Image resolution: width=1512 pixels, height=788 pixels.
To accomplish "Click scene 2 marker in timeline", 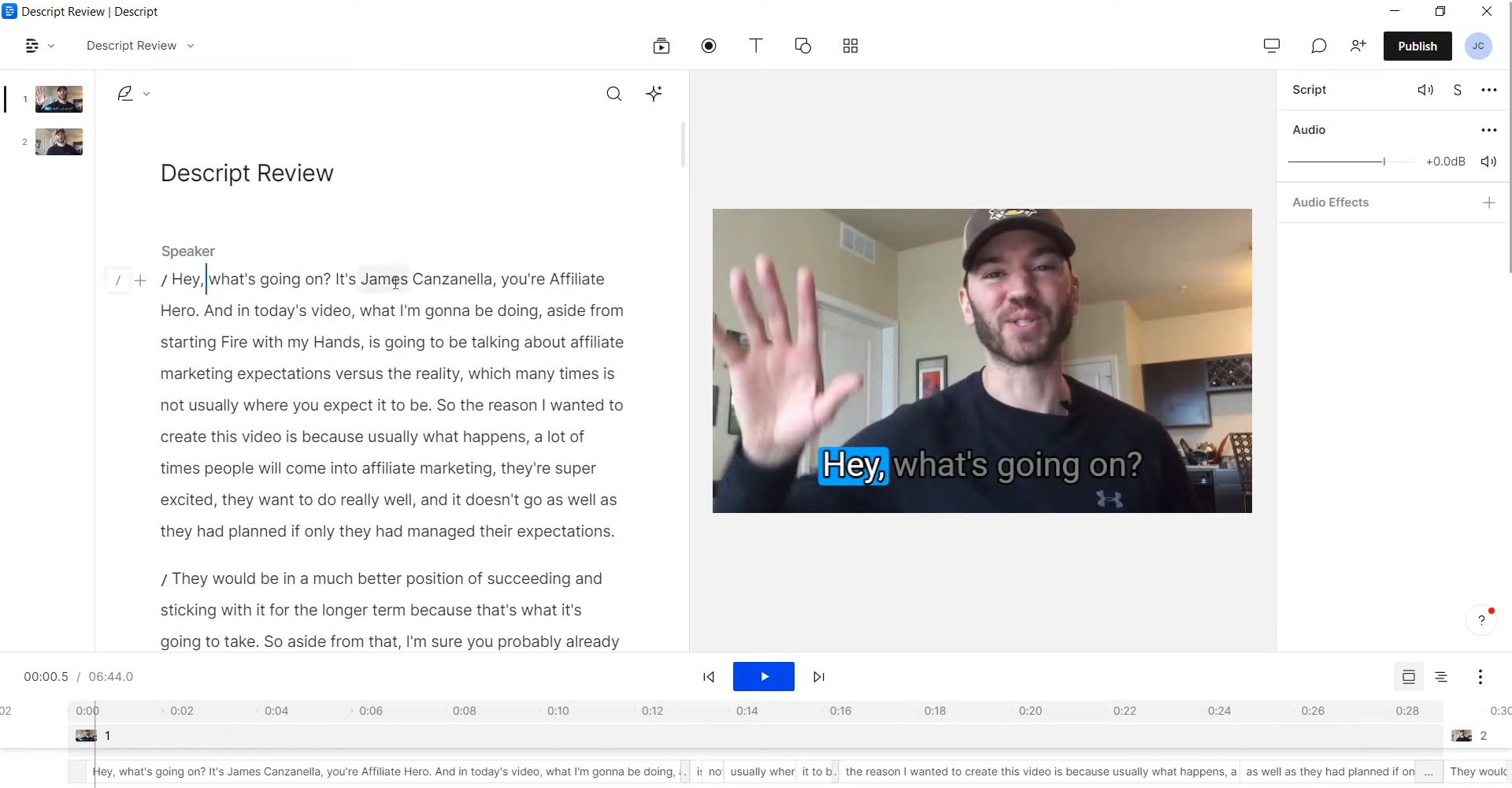I will [x=1469, y=736].
